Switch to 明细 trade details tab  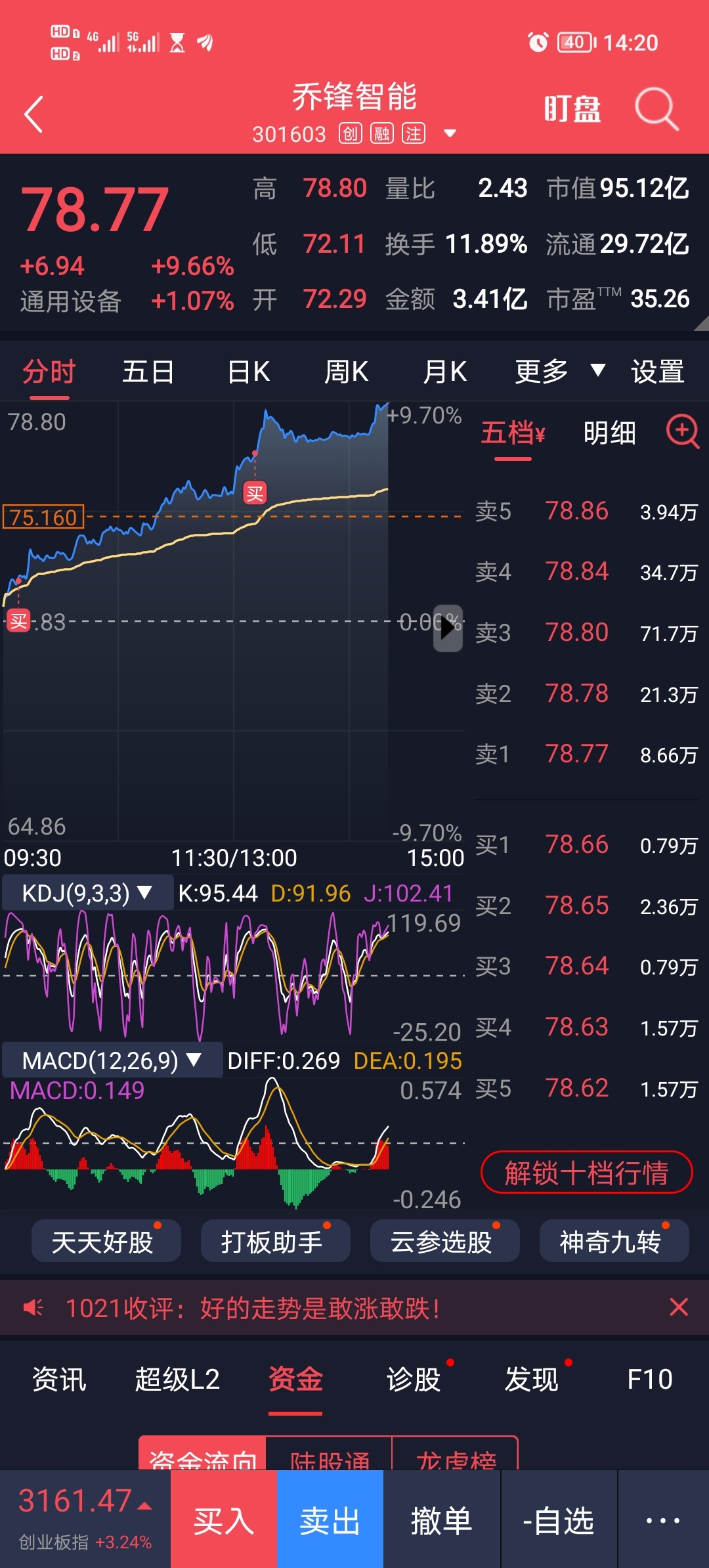610,433
